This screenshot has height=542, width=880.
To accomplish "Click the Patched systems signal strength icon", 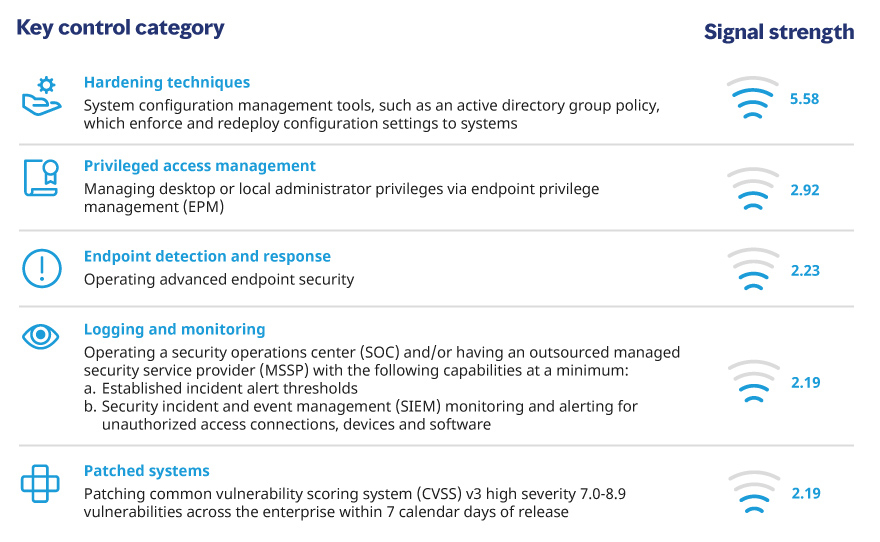I will [753, 493].
